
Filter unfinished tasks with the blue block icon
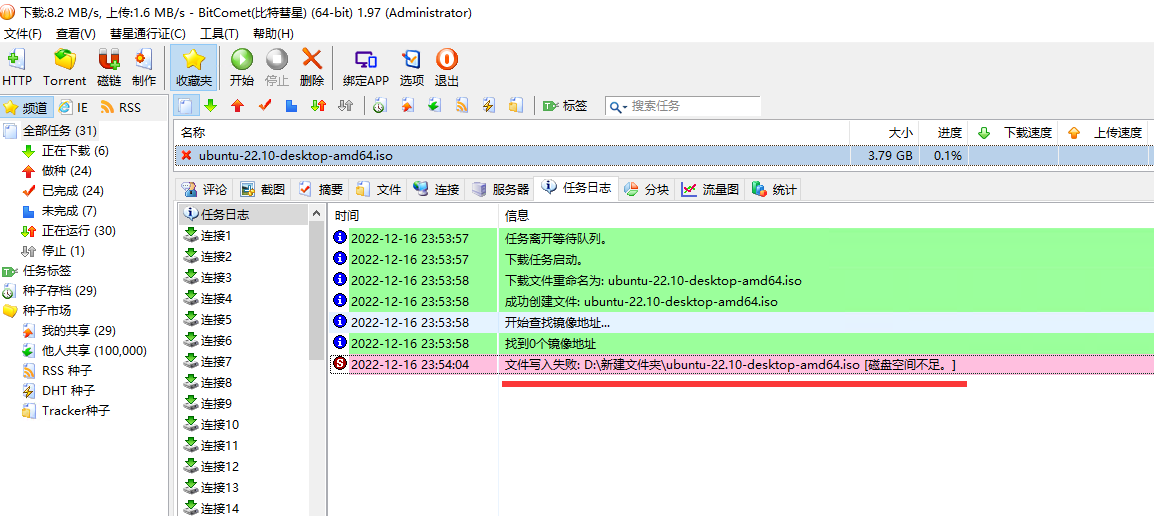[291, 106]
